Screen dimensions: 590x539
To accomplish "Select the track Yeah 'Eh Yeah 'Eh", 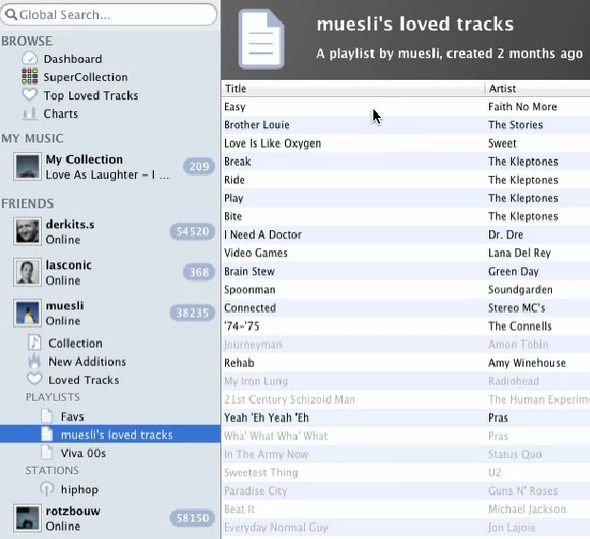I will point(266,418).
